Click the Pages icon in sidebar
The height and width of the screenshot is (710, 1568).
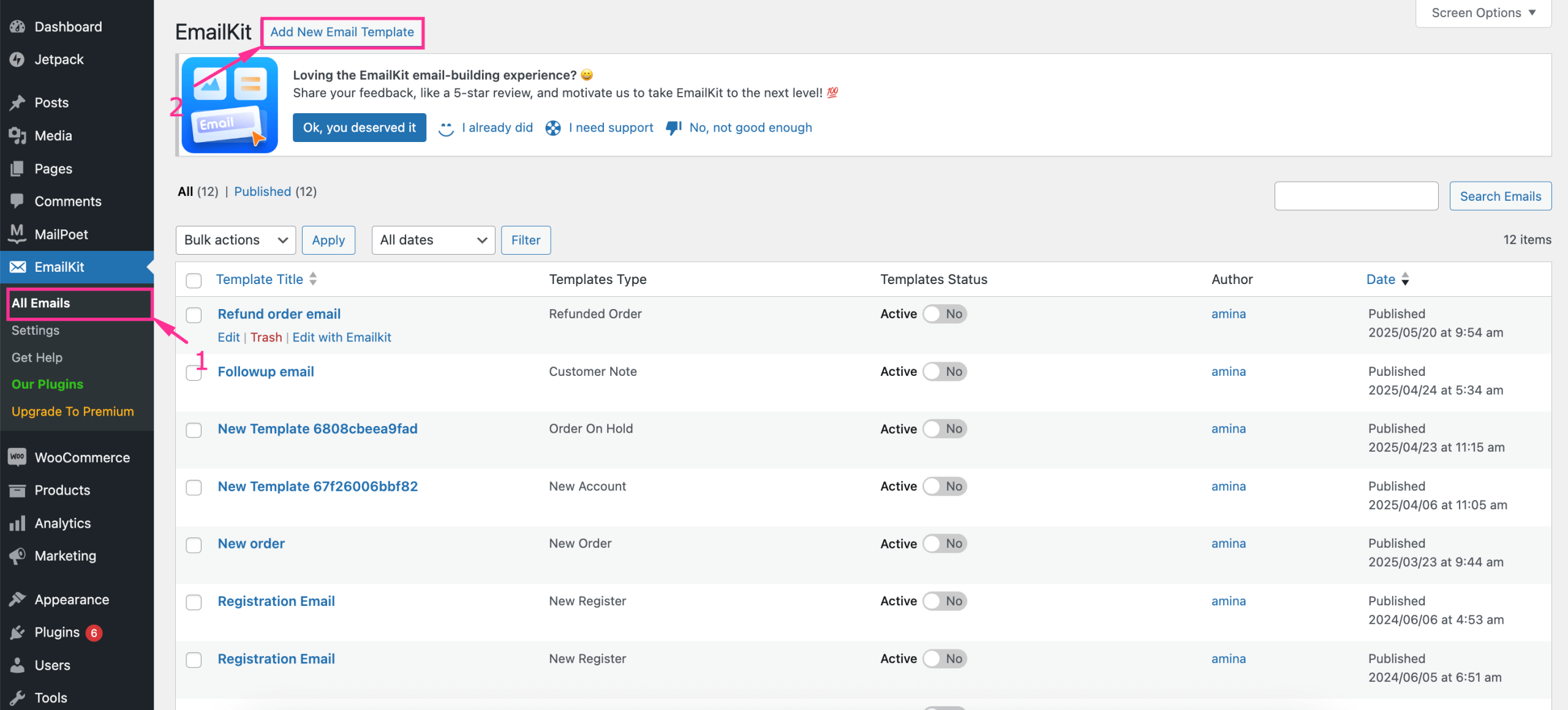[17, 169]
